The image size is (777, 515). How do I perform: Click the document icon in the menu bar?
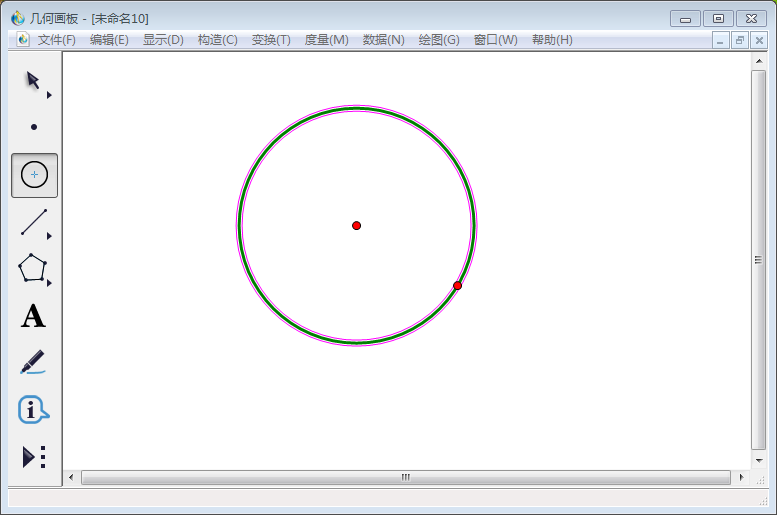coord(23,40)
